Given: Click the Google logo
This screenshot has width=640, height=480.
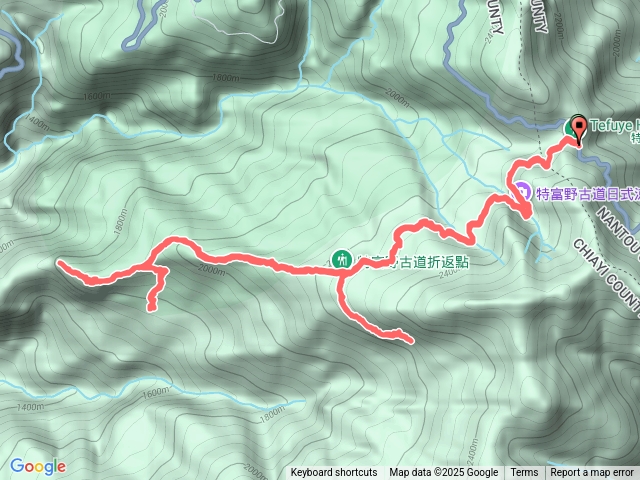Looking at the screenshot, I should point(38,466).
